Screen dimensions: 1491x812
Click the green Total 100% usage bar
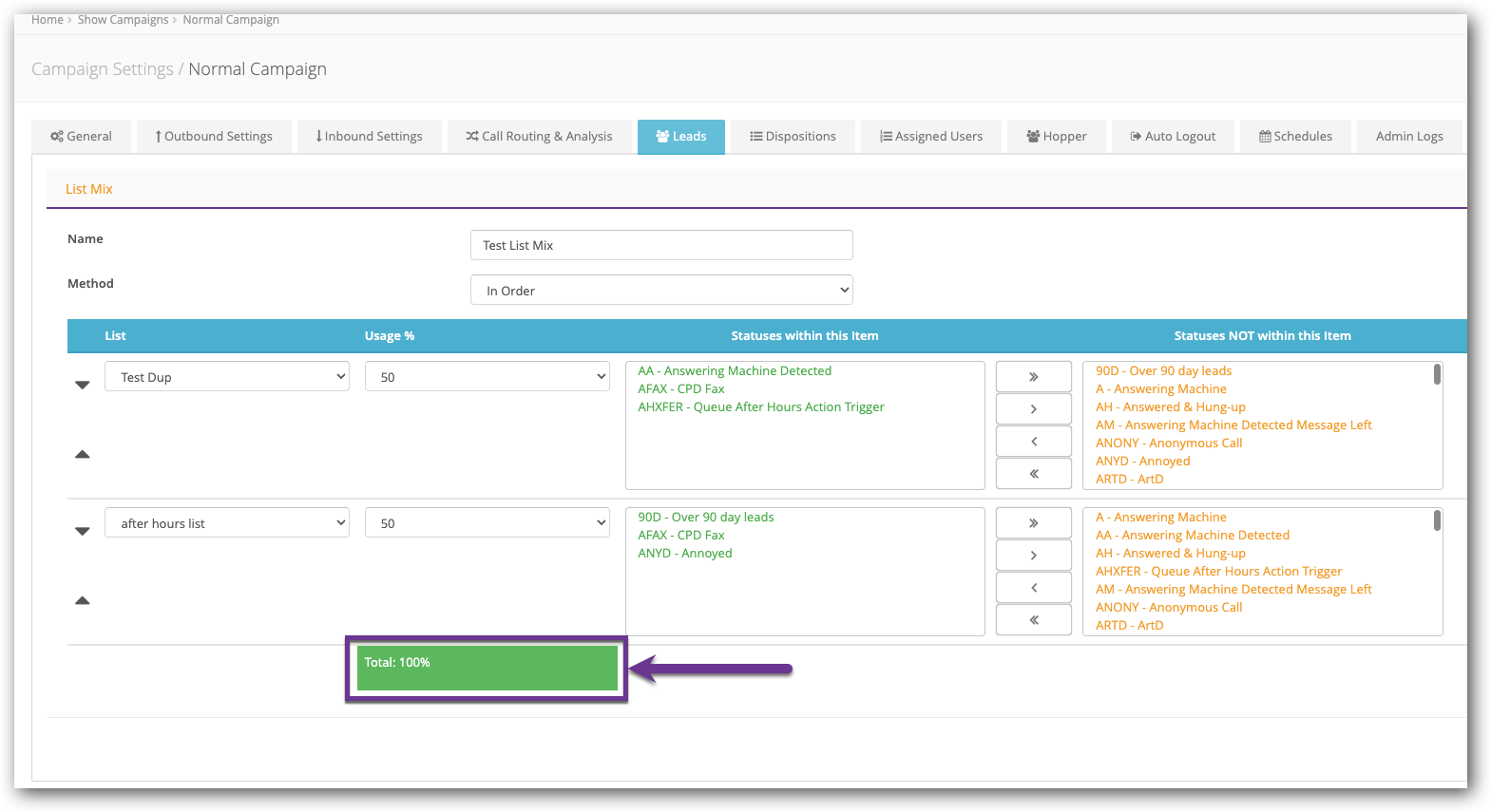coord(487,669)
